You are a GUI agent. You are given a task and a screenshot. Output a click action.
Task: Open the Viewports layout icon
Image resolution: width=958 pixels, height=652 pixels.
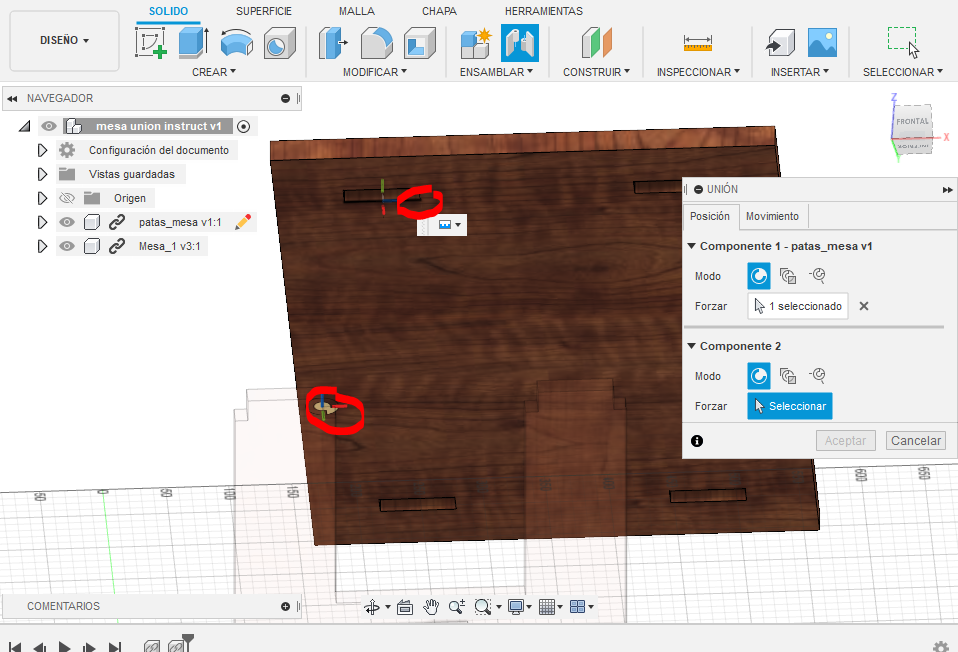[577, 607]
